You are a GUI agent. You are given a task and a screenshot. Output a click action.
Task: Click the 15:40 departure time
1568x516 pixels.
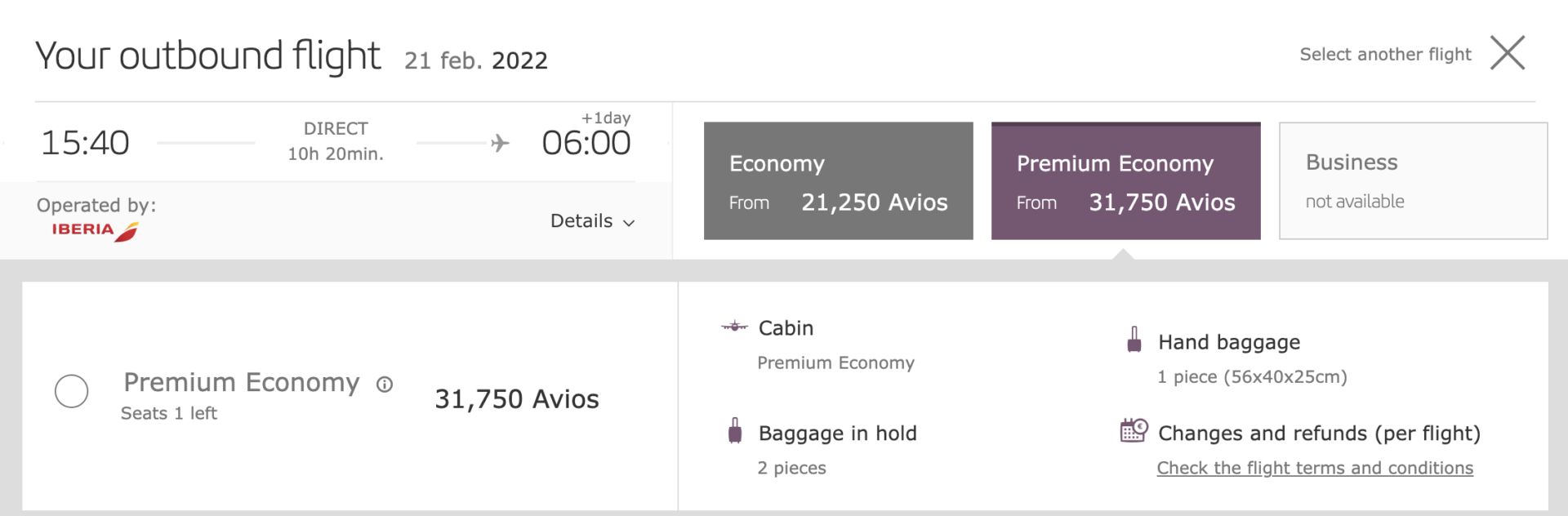[85, 143]
